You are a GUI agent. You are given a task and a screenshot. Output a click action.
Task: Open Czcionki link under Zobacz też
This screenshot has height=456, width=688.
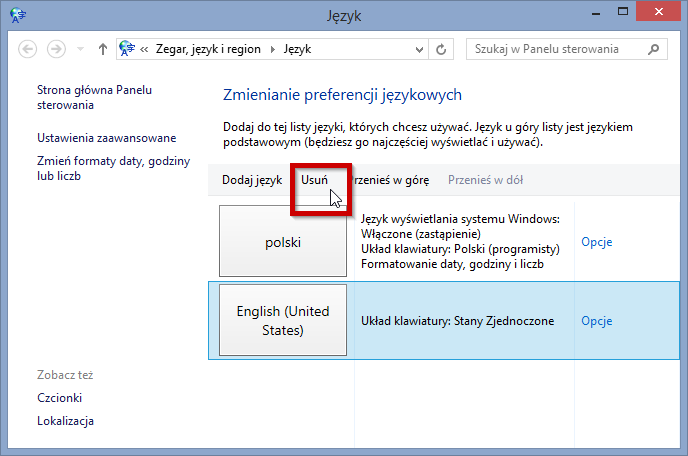click(x=59, y=398)
